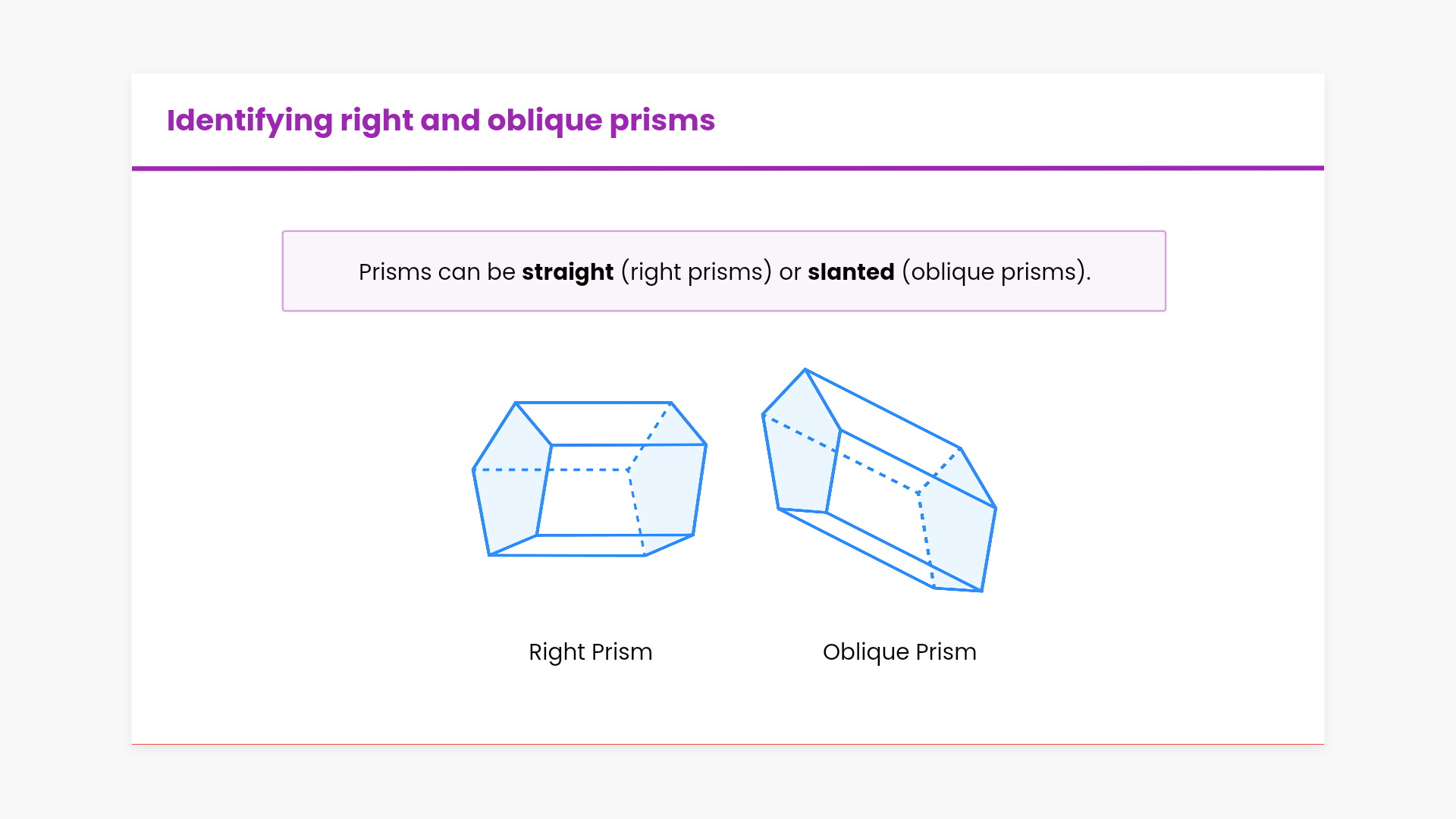Click the word 'Identifying' in the heading

(249, 121)
